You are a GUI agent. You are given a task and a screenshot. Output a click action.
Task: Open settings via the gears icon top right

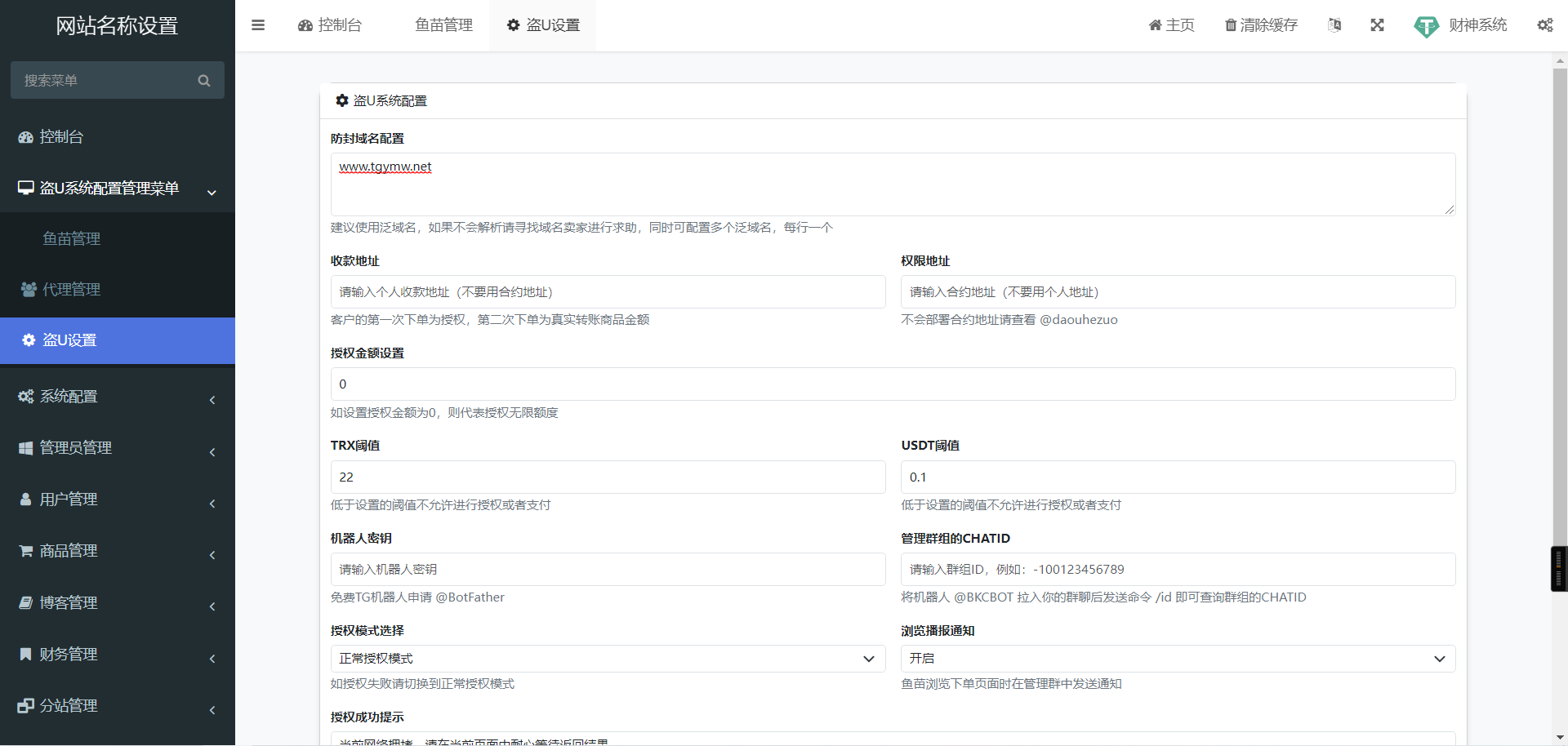tap(1545, 25)
